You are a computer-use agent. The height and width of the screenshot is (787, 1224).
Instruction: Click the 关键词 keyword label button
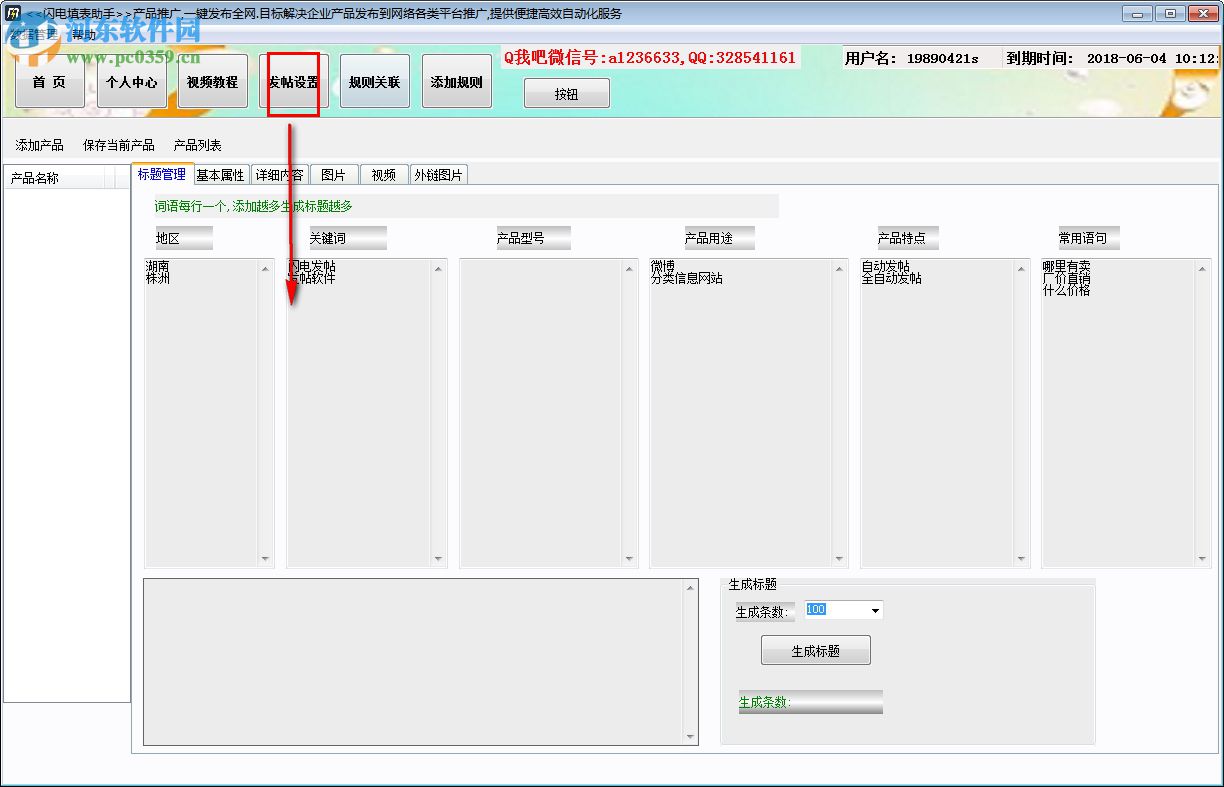coord(344,237)
